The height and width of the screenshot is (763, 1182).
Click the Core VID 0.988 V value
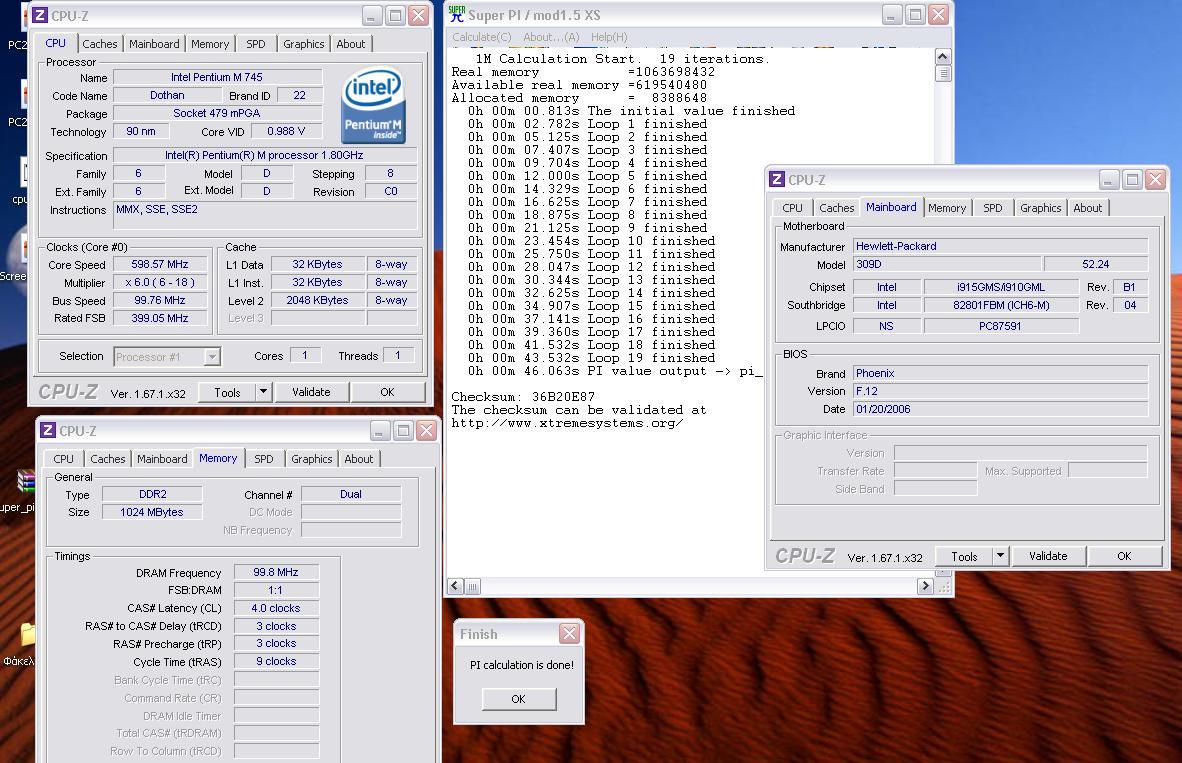click(x=286, y=131)
